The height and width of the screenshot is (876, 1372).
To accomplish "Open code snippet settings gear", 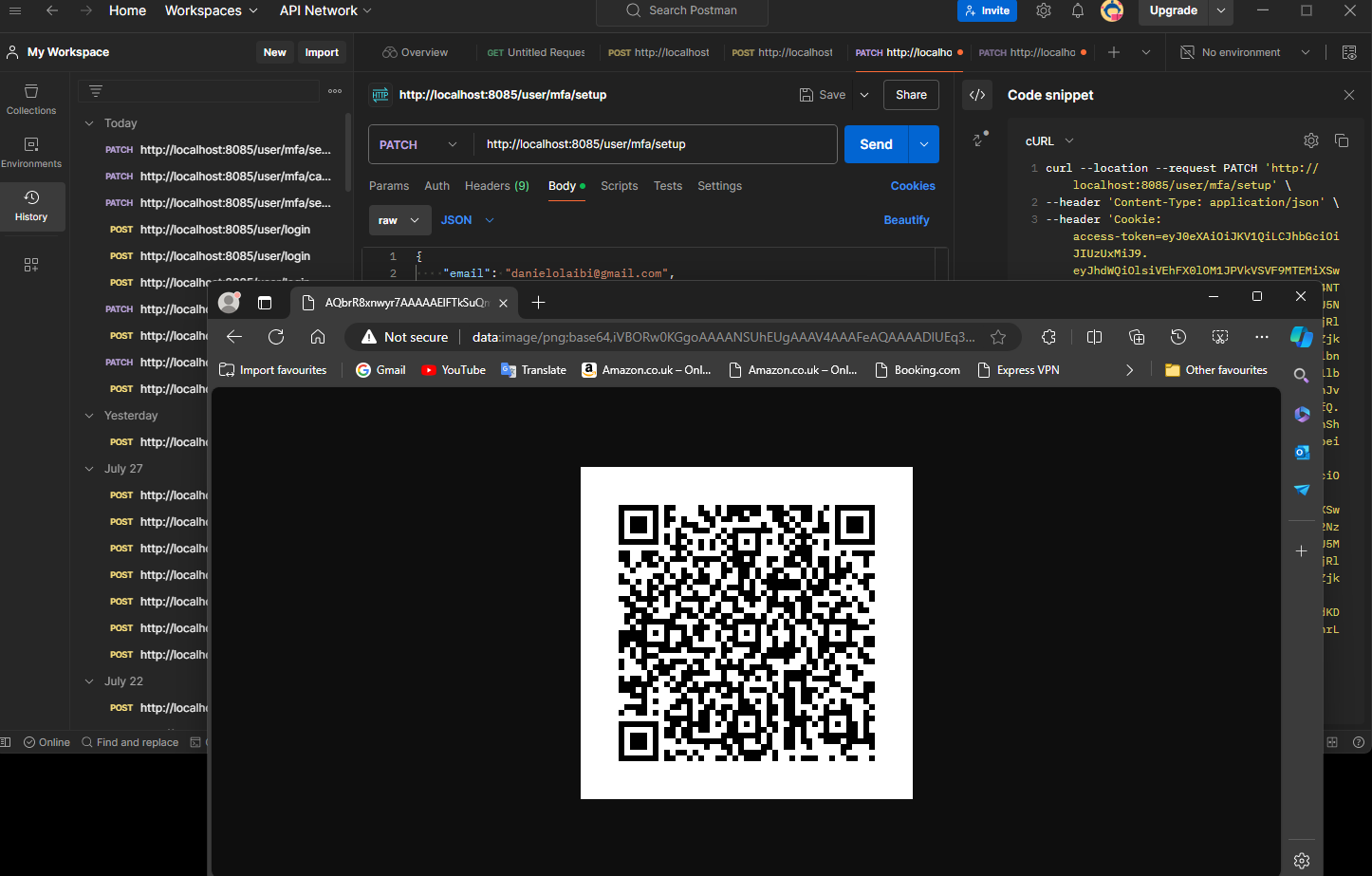I will click(x=1311, y=140).
